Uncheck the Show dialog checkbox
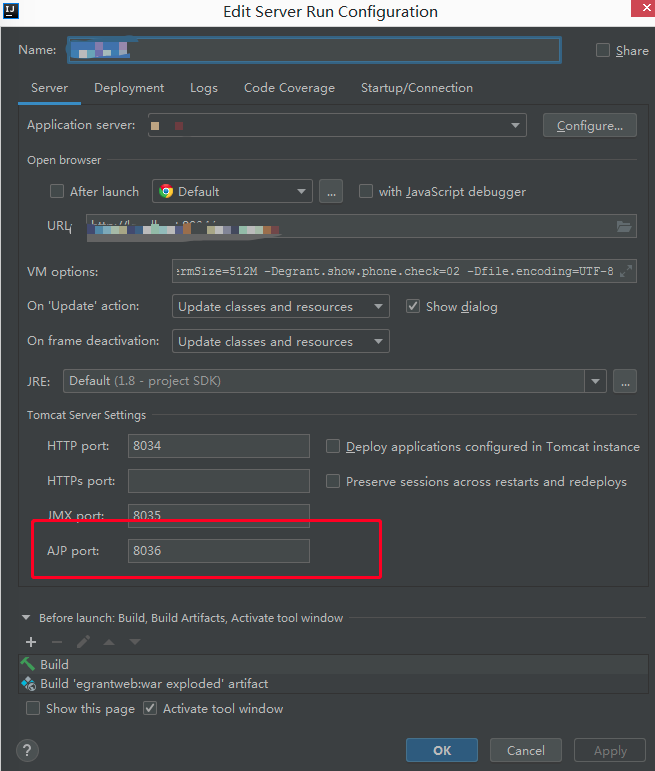 (413, 307)
